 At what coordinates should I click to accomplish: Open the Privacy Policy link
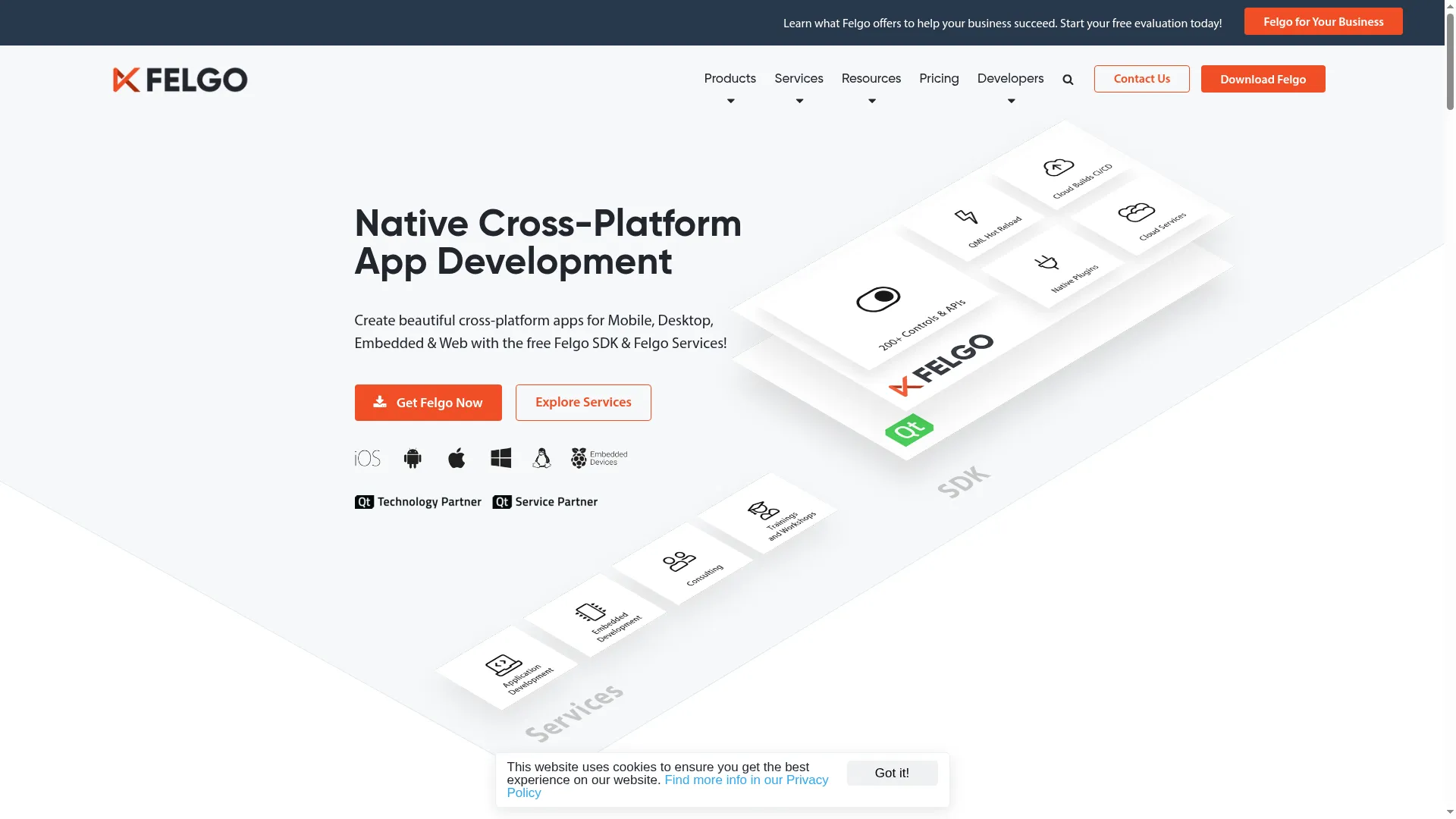point(667,786)
